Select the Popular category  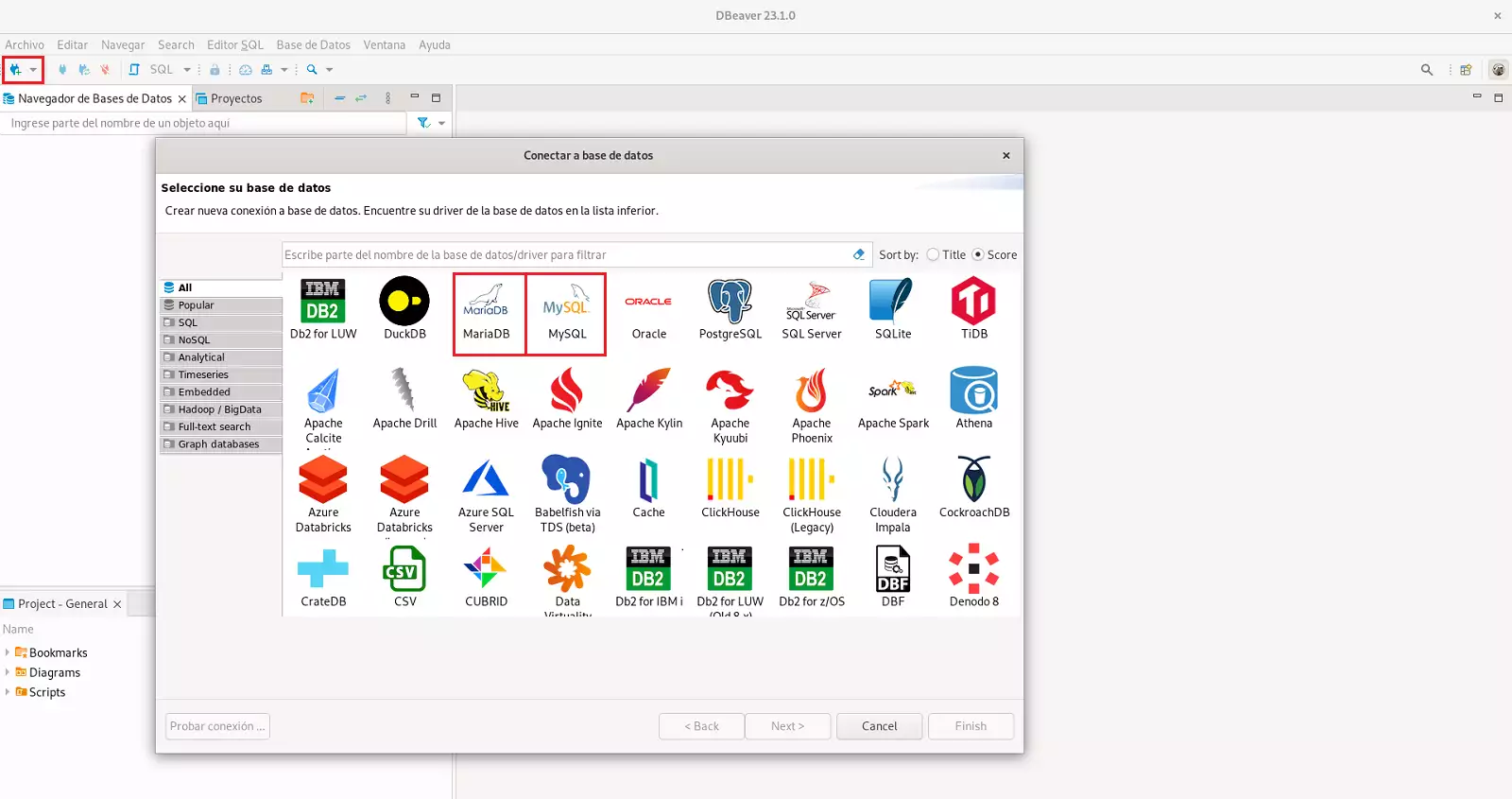coord(197,305)
